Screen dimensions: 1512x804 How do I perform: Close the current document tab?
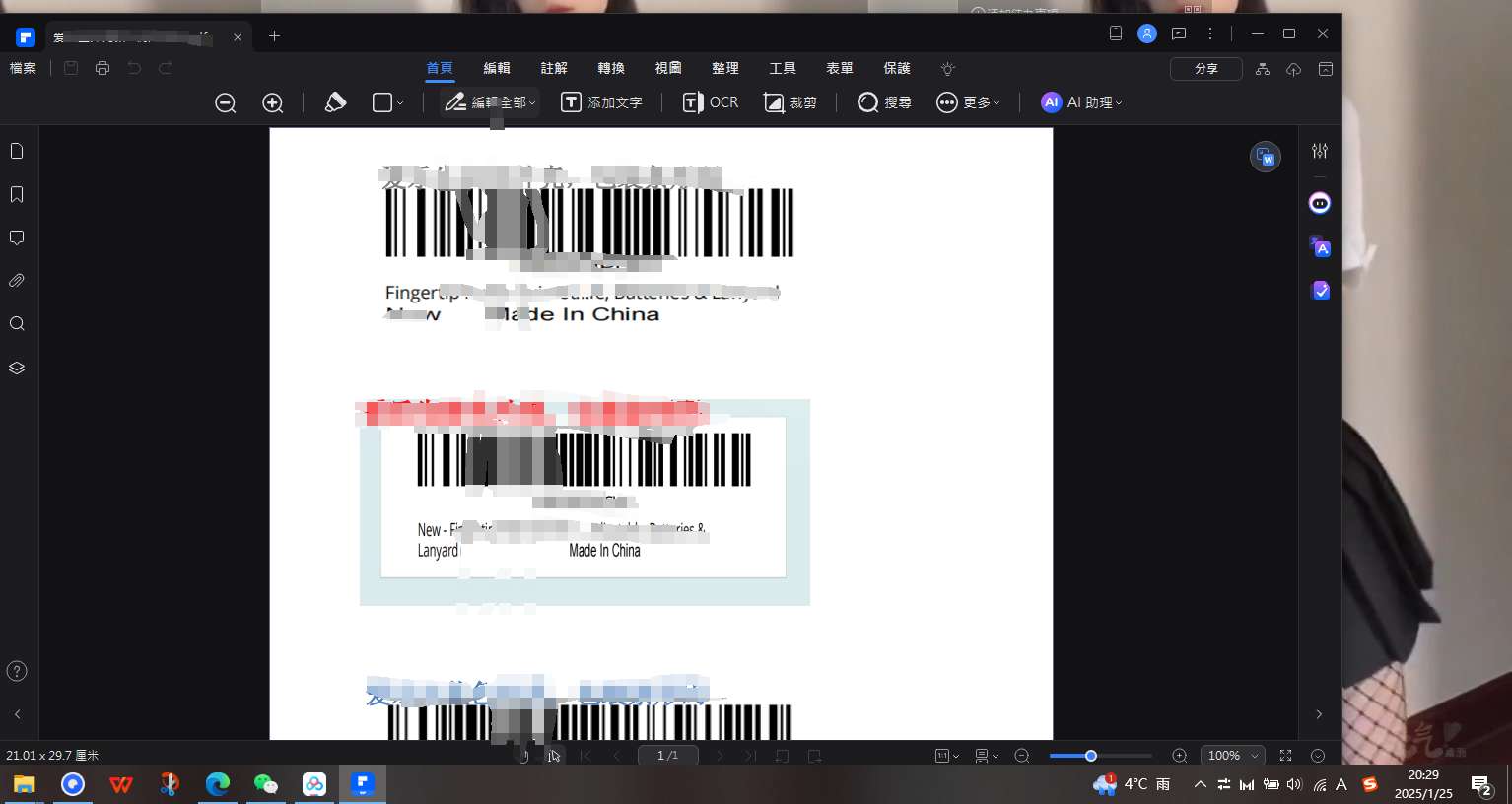tap(238, 37)
